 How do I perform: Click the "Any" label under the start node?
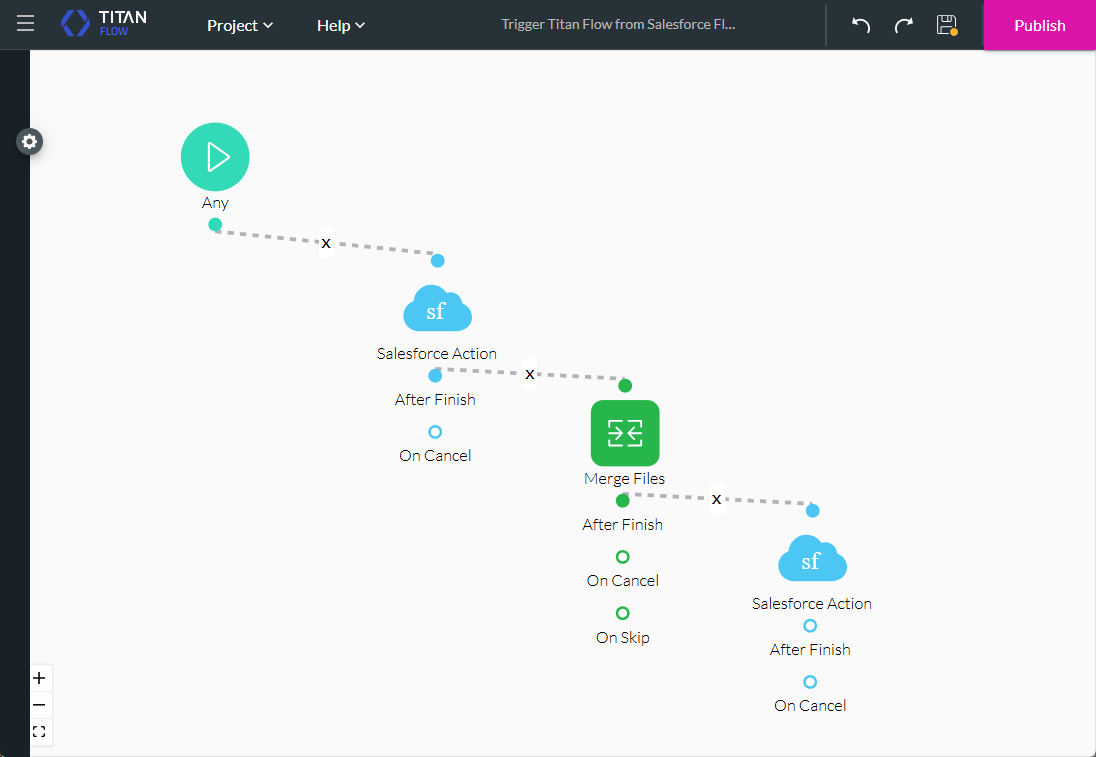[x=215, y=203]
